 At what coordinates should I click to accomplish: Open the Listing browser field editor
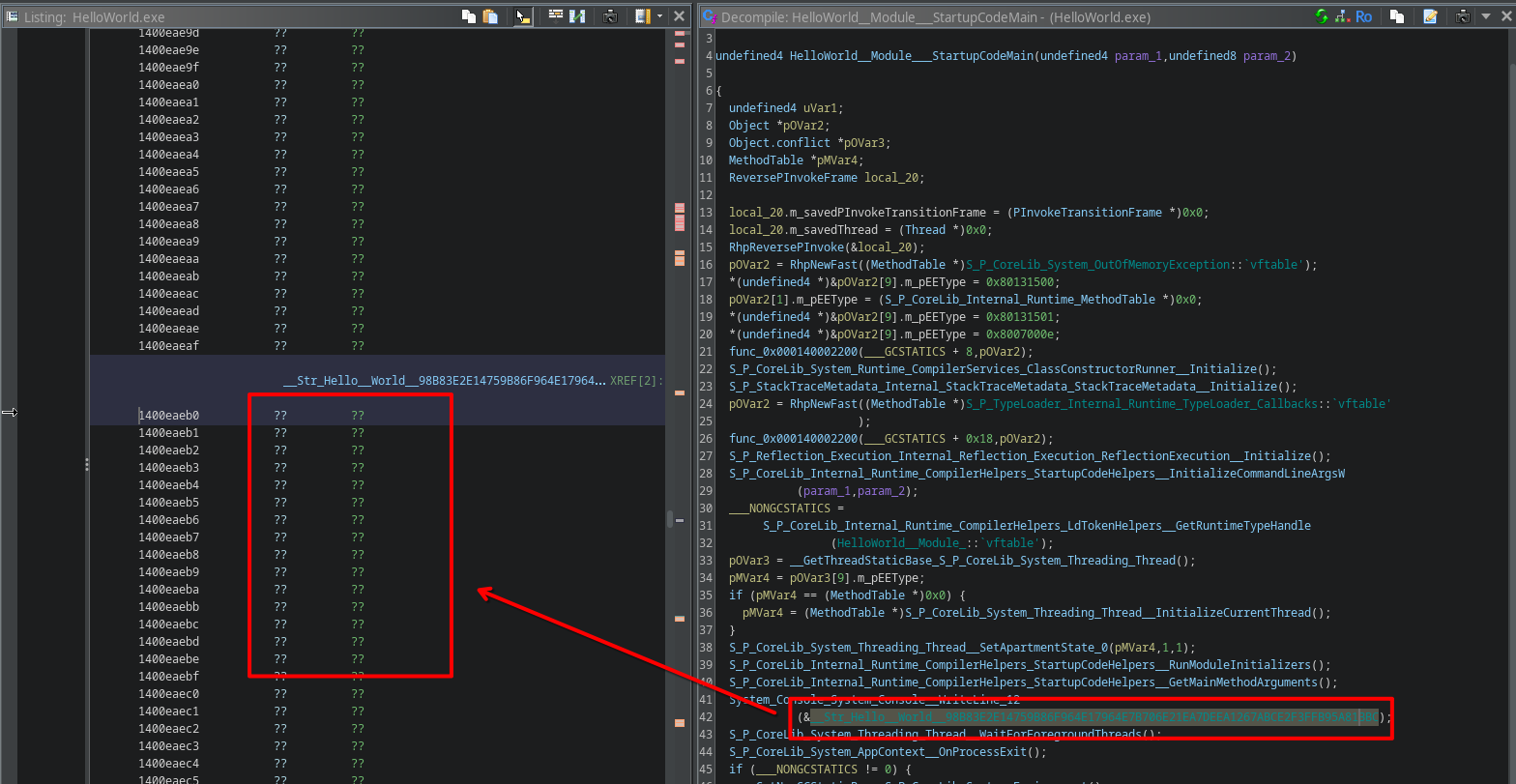point(643,16)
